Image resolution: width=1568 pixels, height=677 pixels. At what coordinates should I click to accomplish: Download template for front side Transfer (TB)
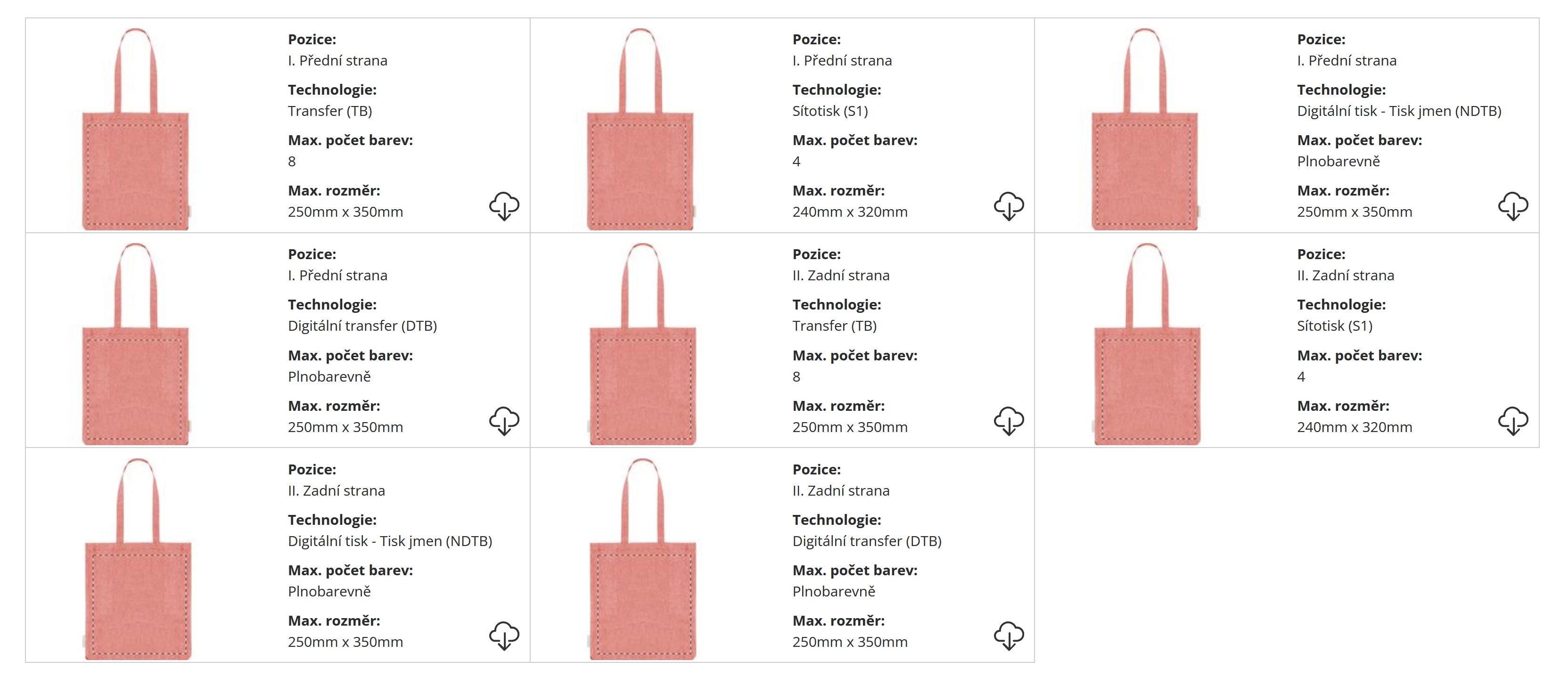click(x=504, y=206)
